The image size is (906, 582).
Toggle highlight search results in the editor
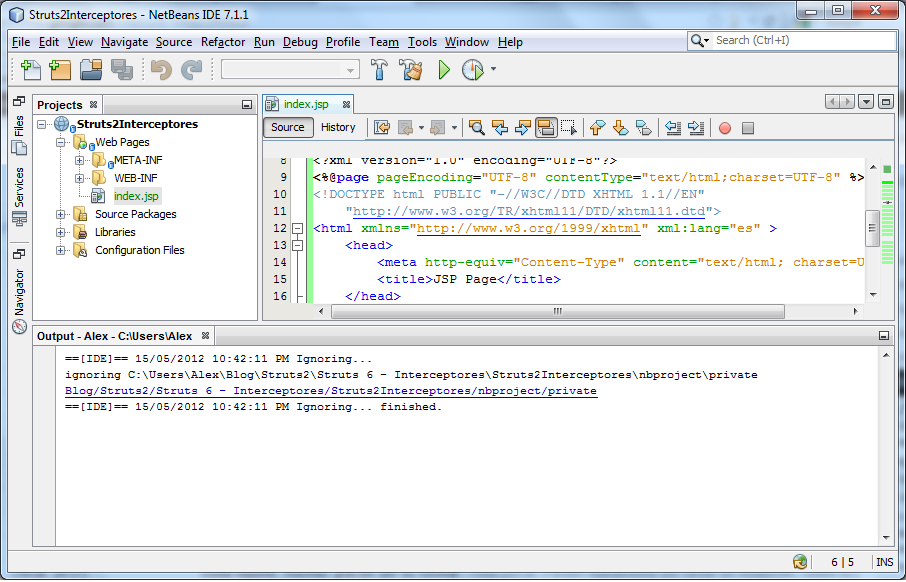(x=547, y=127)
